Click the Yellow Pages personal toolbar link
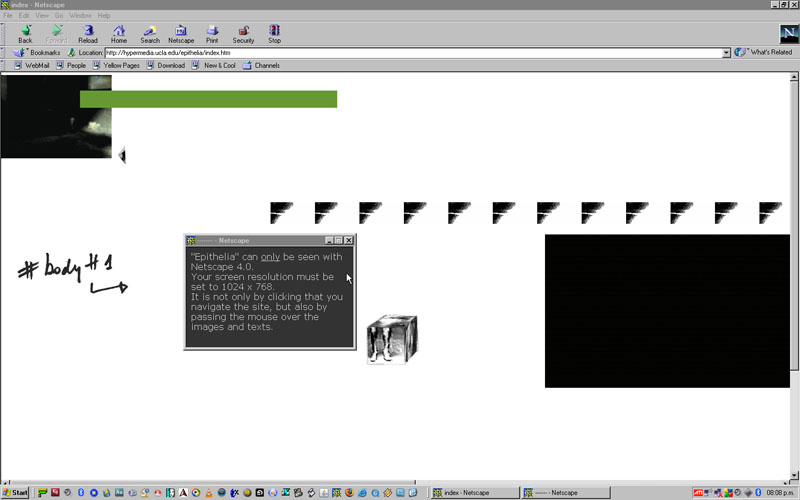This screenshot has width=800, height=500. pos(120,65)
